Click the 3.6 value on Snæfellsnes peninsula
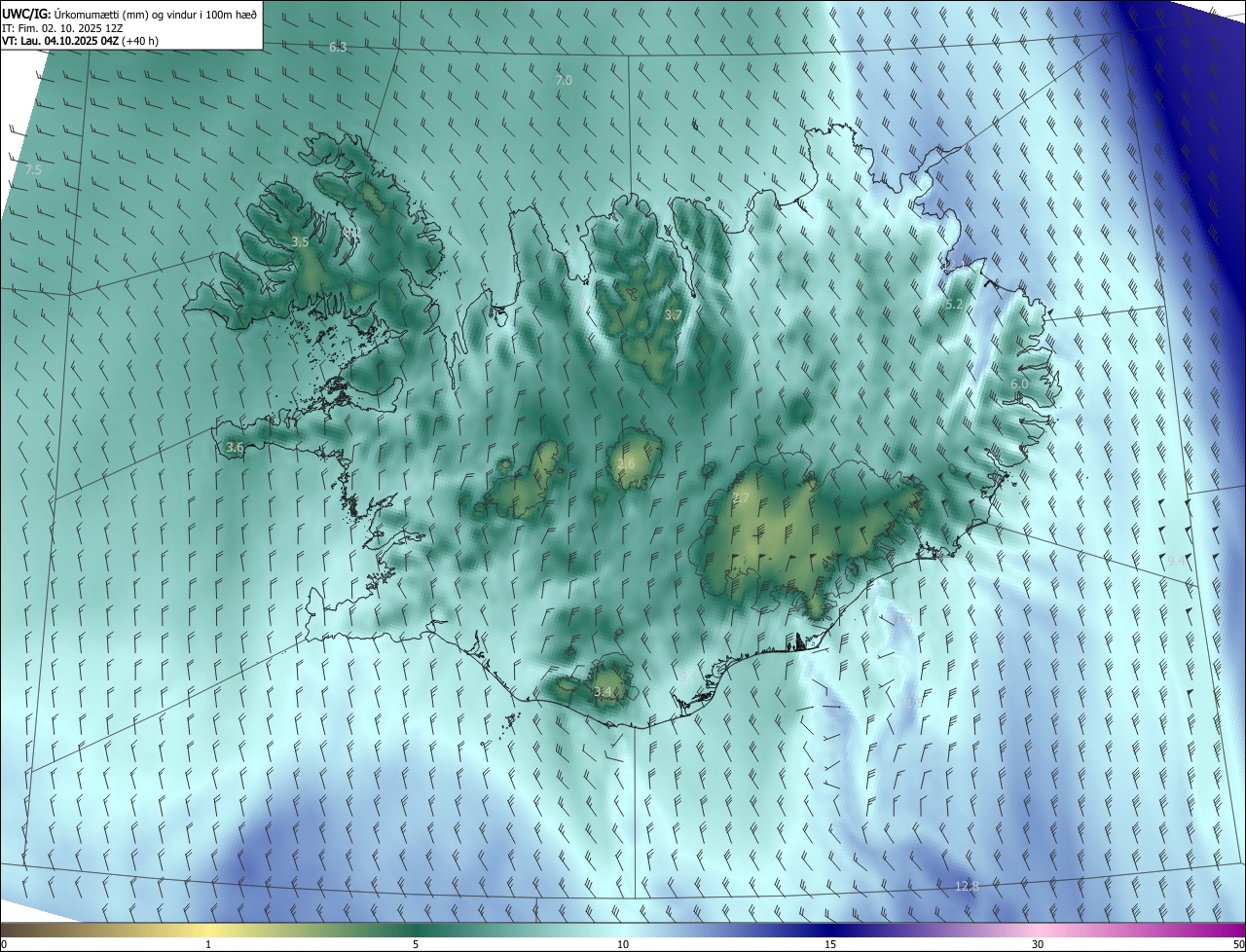This screenshot has height=952, width=1246. 235,447
